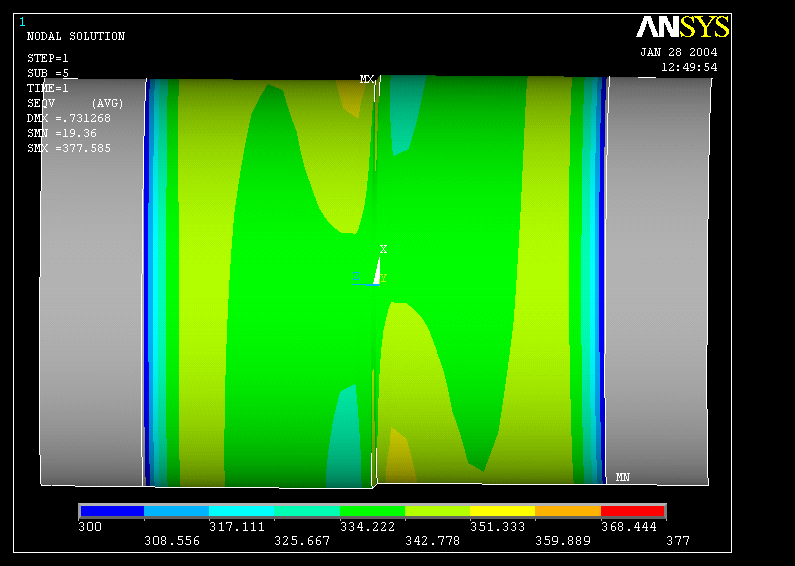The image size is (795, 566).
Task: Click the gray unloaded region on right
Action: pyautogui.click(x=658, y=280)
